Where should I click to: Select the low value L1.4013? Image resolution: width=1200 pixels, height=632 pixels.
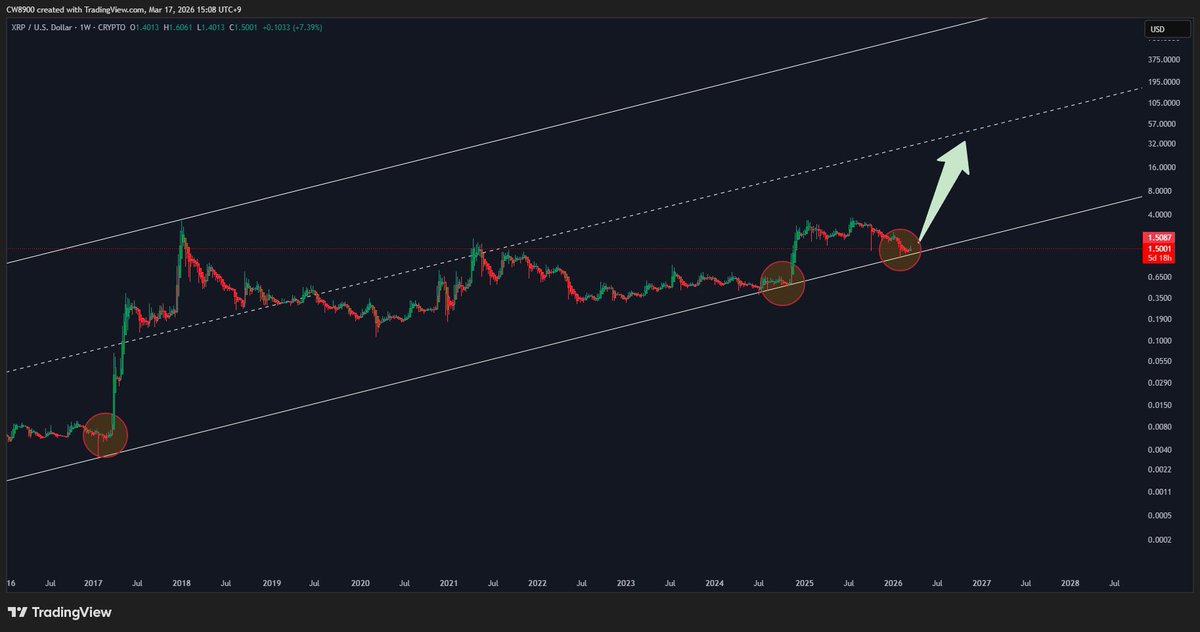(211, 27)
